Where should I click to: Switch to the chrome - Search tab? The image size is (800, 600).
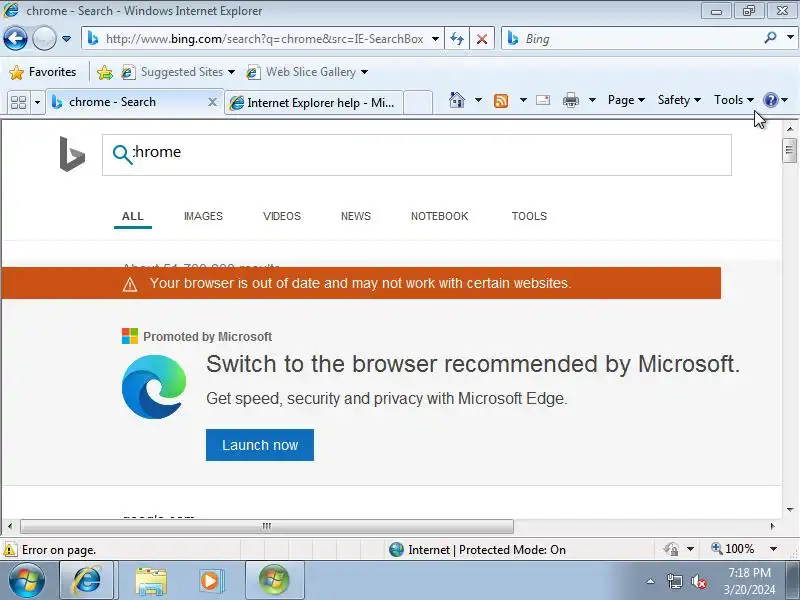[128, 102]
